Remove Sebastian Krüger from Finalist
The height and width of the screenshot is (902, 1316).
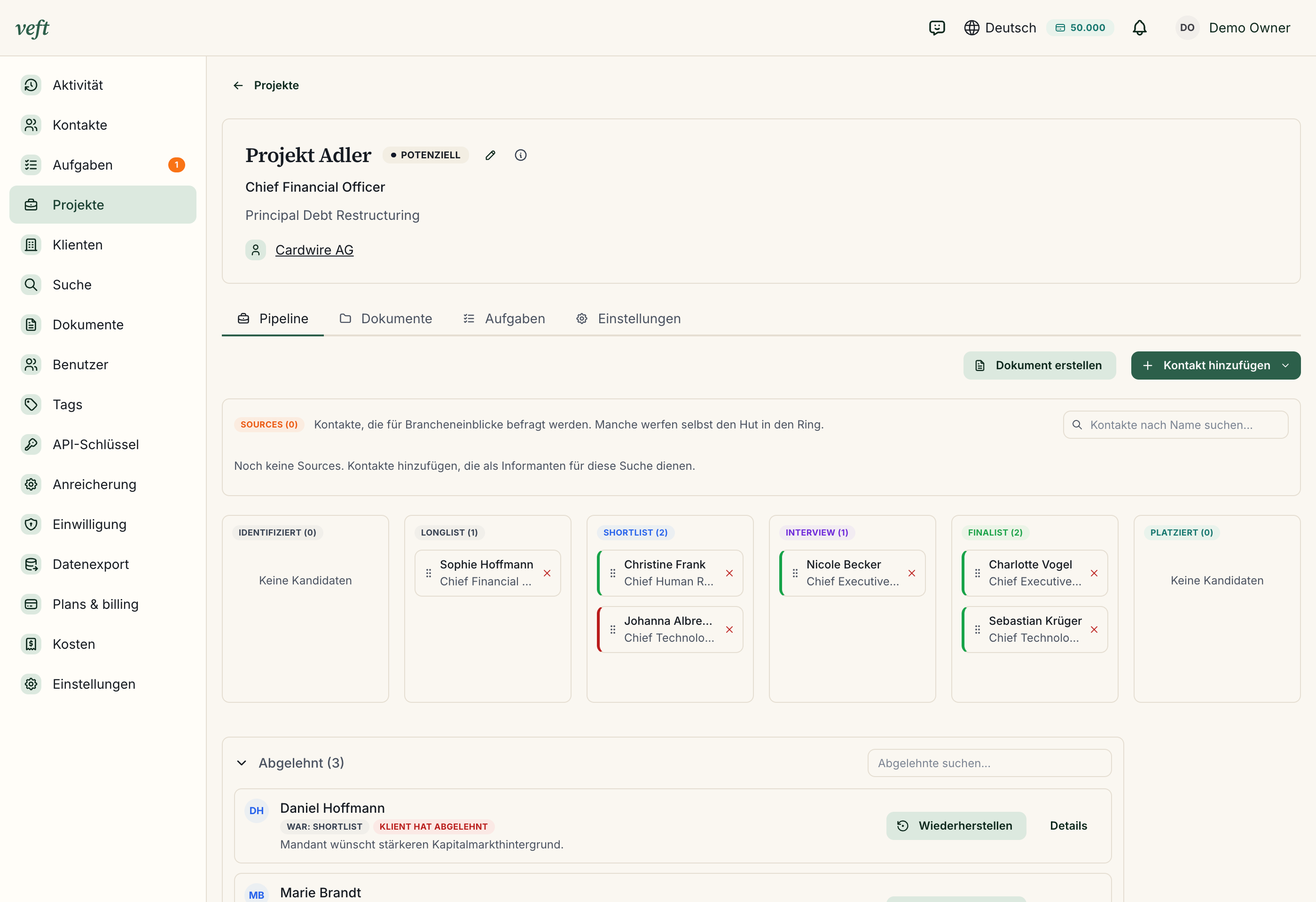tap(1094, 630)
